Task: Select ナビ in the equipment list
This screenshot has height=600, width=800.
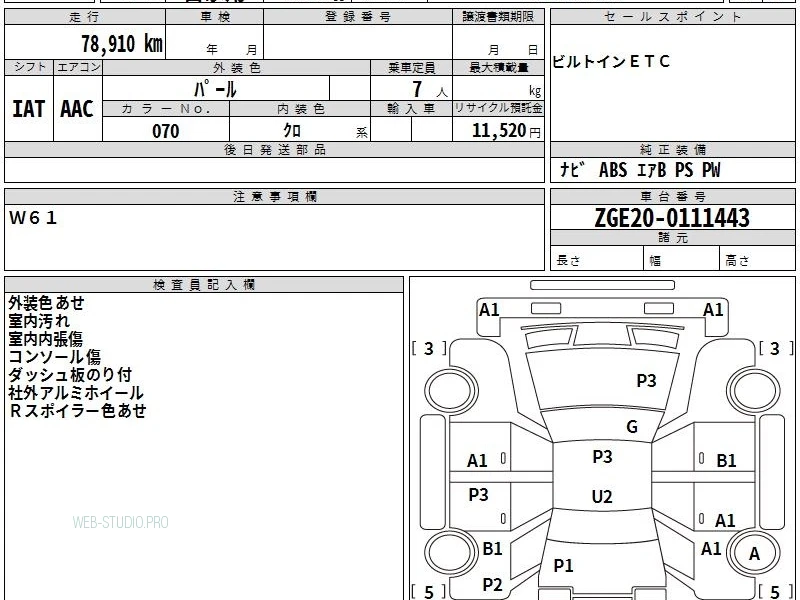Action: (x=572, y=169)
